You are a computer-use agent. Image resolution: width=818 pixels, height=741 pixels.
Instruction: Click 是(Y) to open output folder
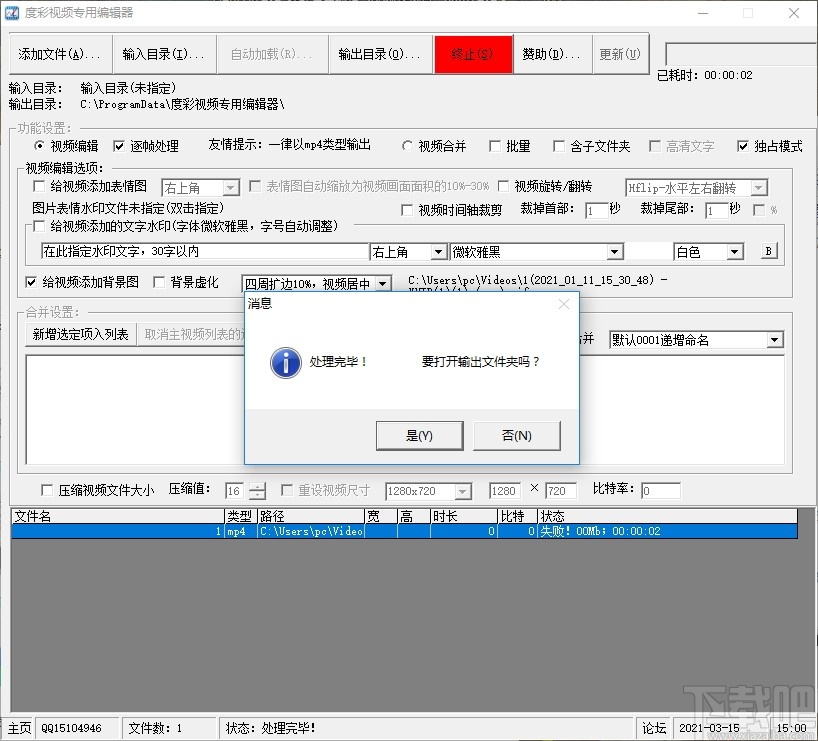coord(419,436)
